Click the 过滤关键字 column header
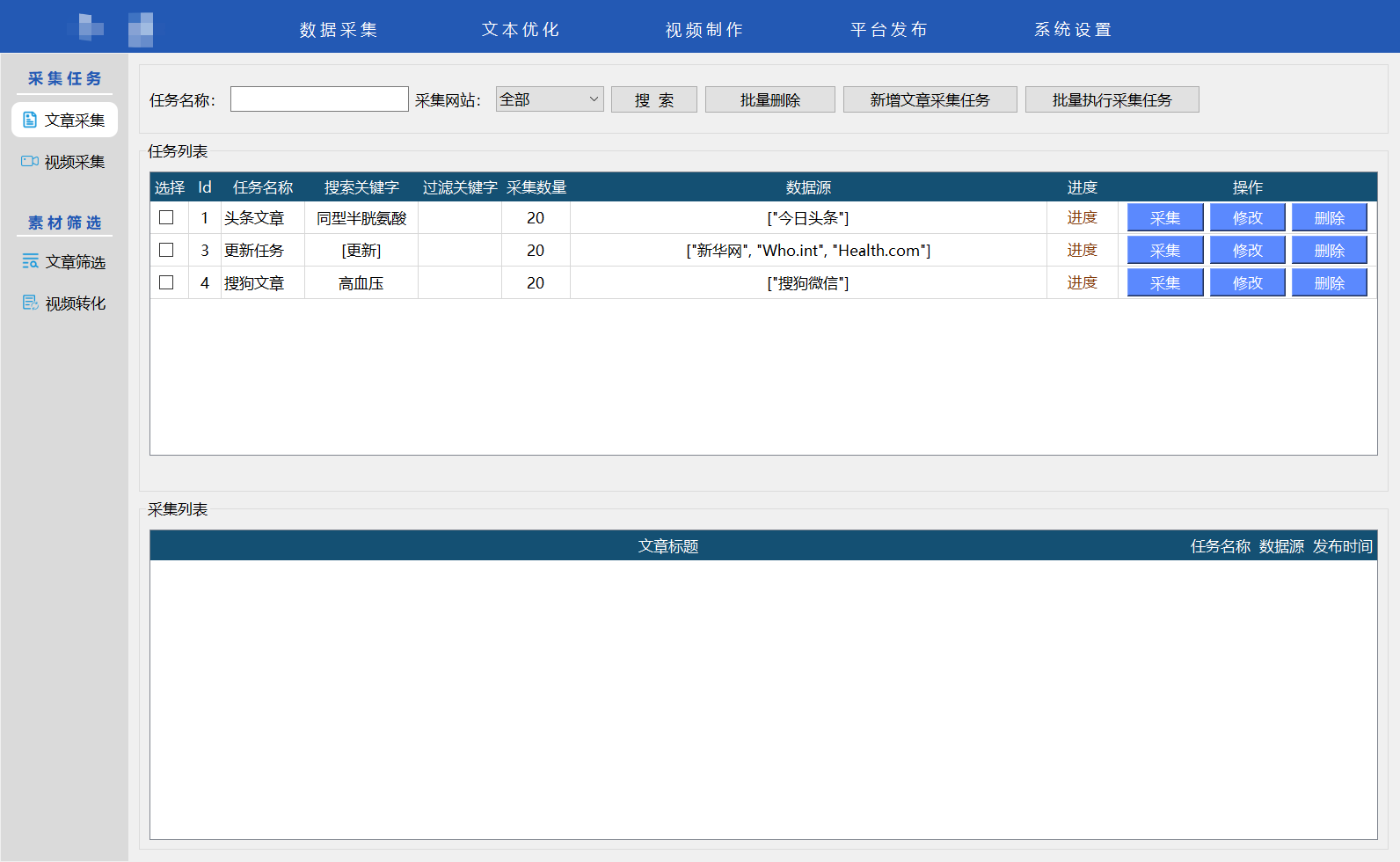 (460, 187)
